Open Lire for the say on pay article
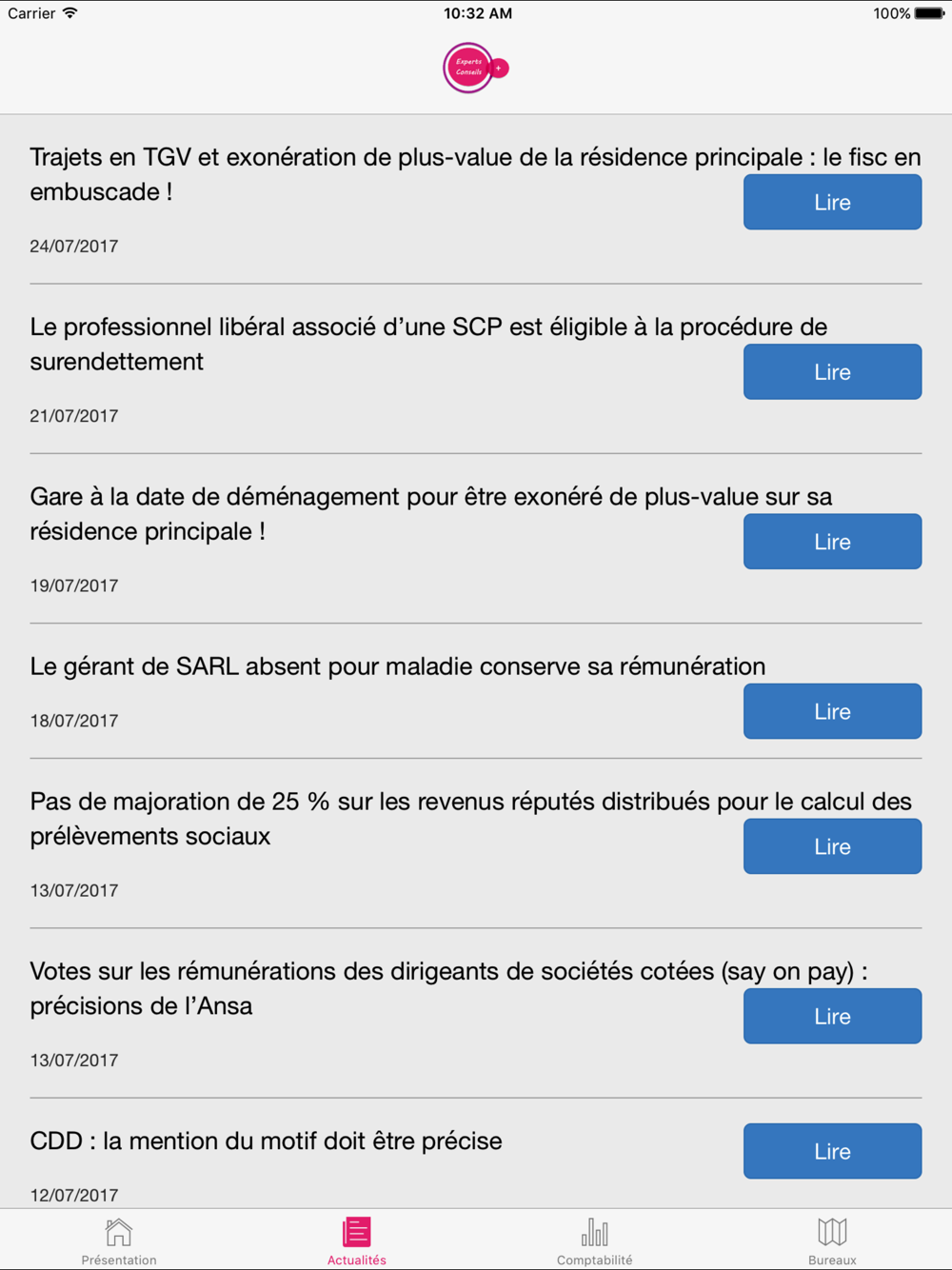 pyautogui.click(x=832, y=1016)
